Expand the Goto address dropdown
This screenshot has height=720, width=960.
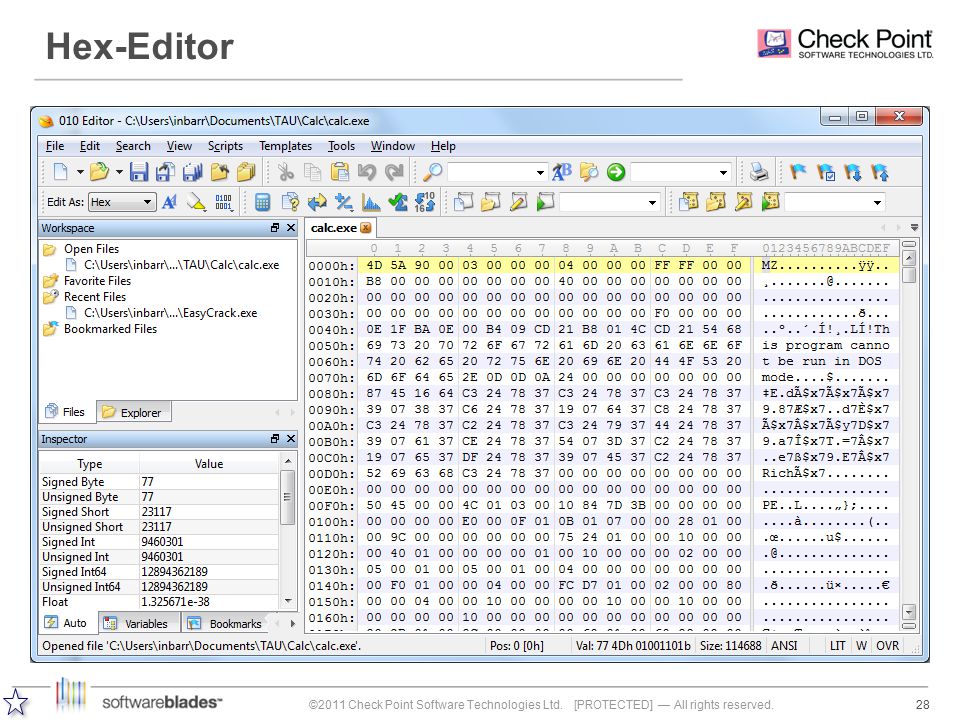point(724,173)
